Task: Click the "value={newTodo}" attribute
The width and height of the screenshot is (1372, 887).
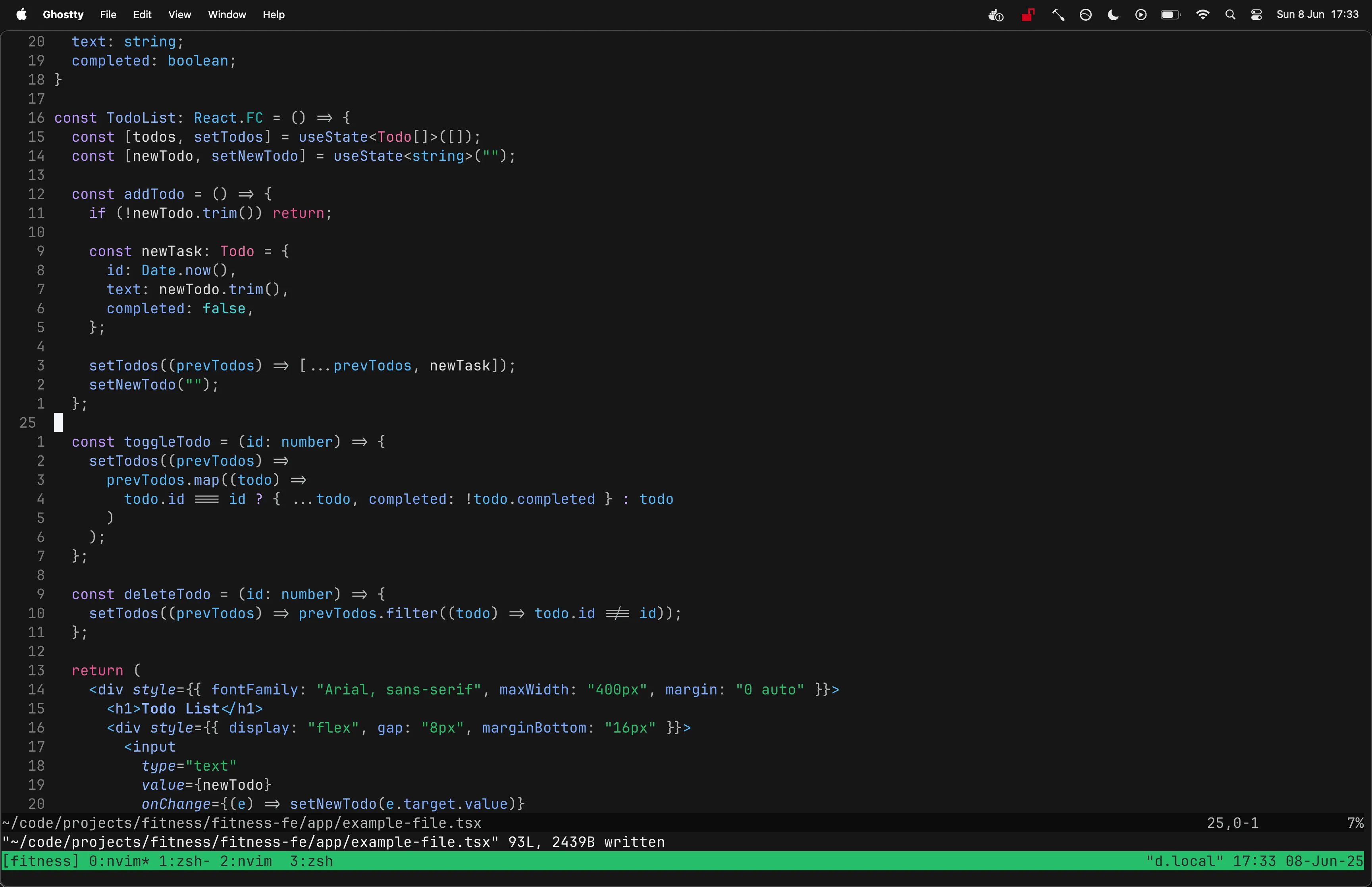Action: 206,785
